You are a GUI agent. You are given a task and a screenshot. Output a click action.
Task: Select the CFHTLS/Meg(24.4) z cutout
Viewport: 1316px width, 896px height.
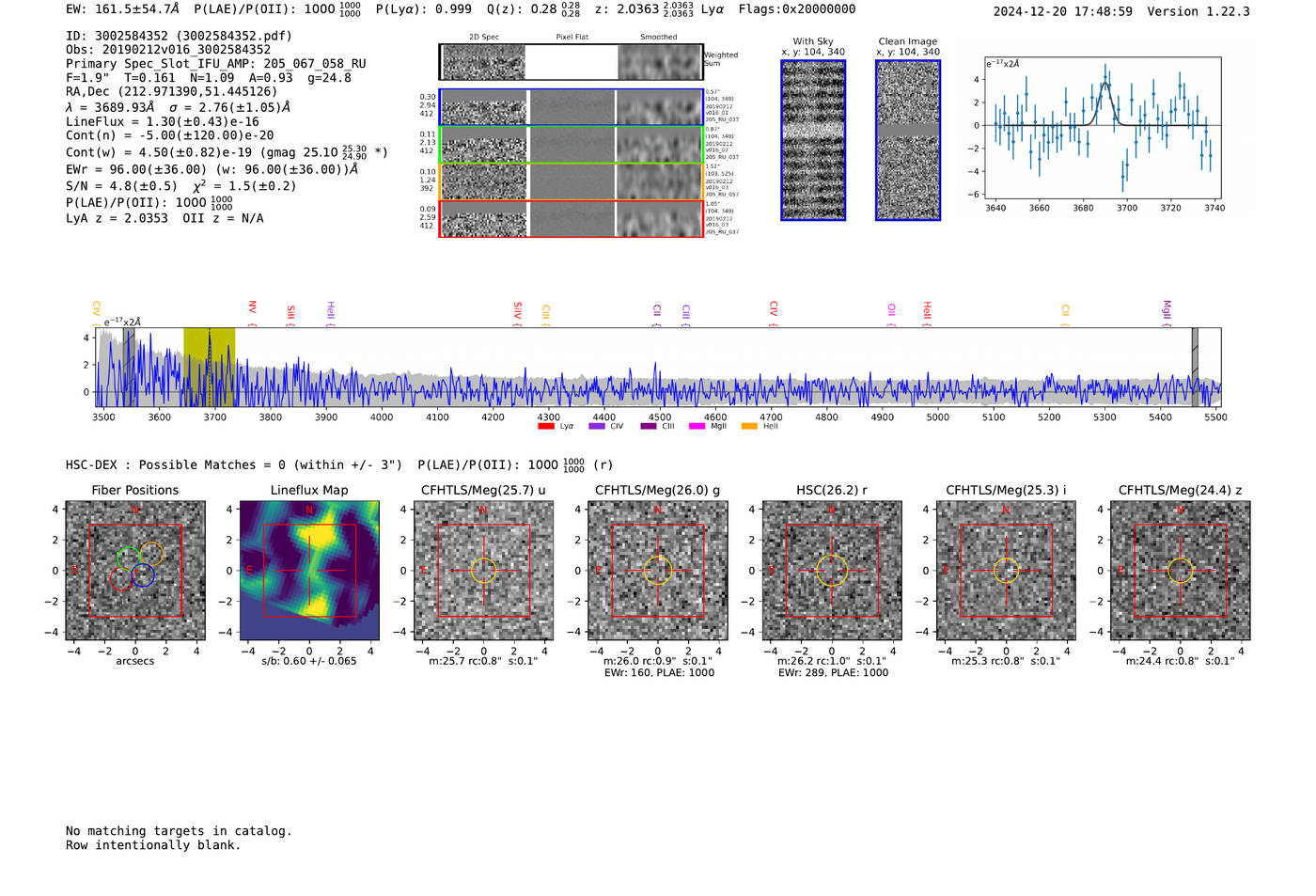click(1180, 571)
